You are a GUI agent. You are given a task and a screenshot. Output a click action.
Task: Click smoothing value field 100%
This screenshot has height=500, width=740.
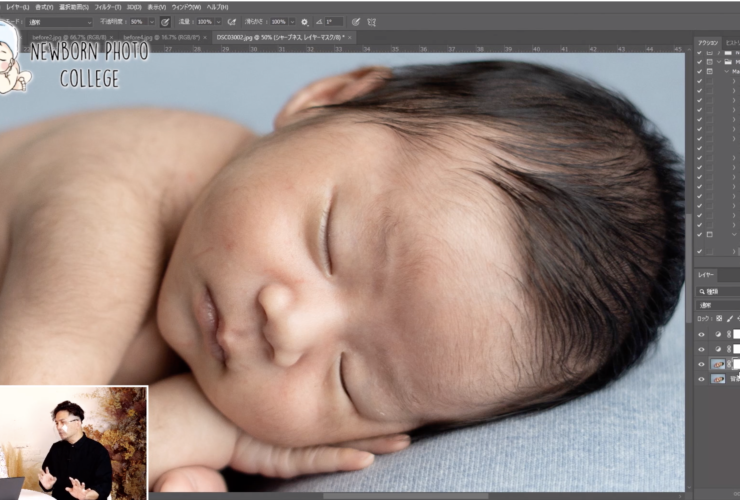(279, 22)
